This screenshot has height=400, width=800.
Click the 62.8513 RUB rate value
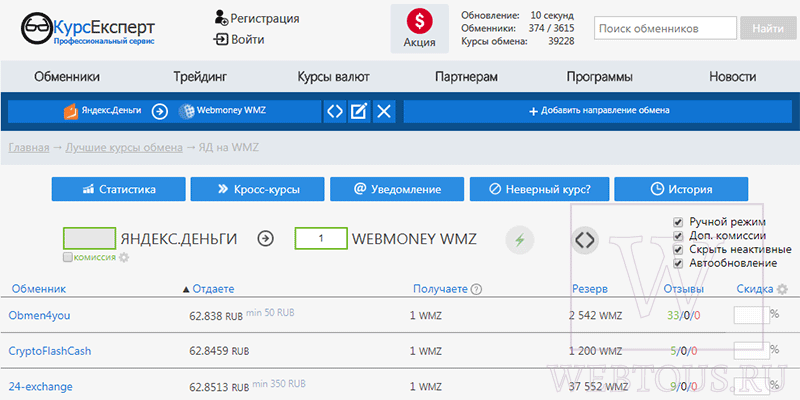pyautogui.click(x=219, y=386)
